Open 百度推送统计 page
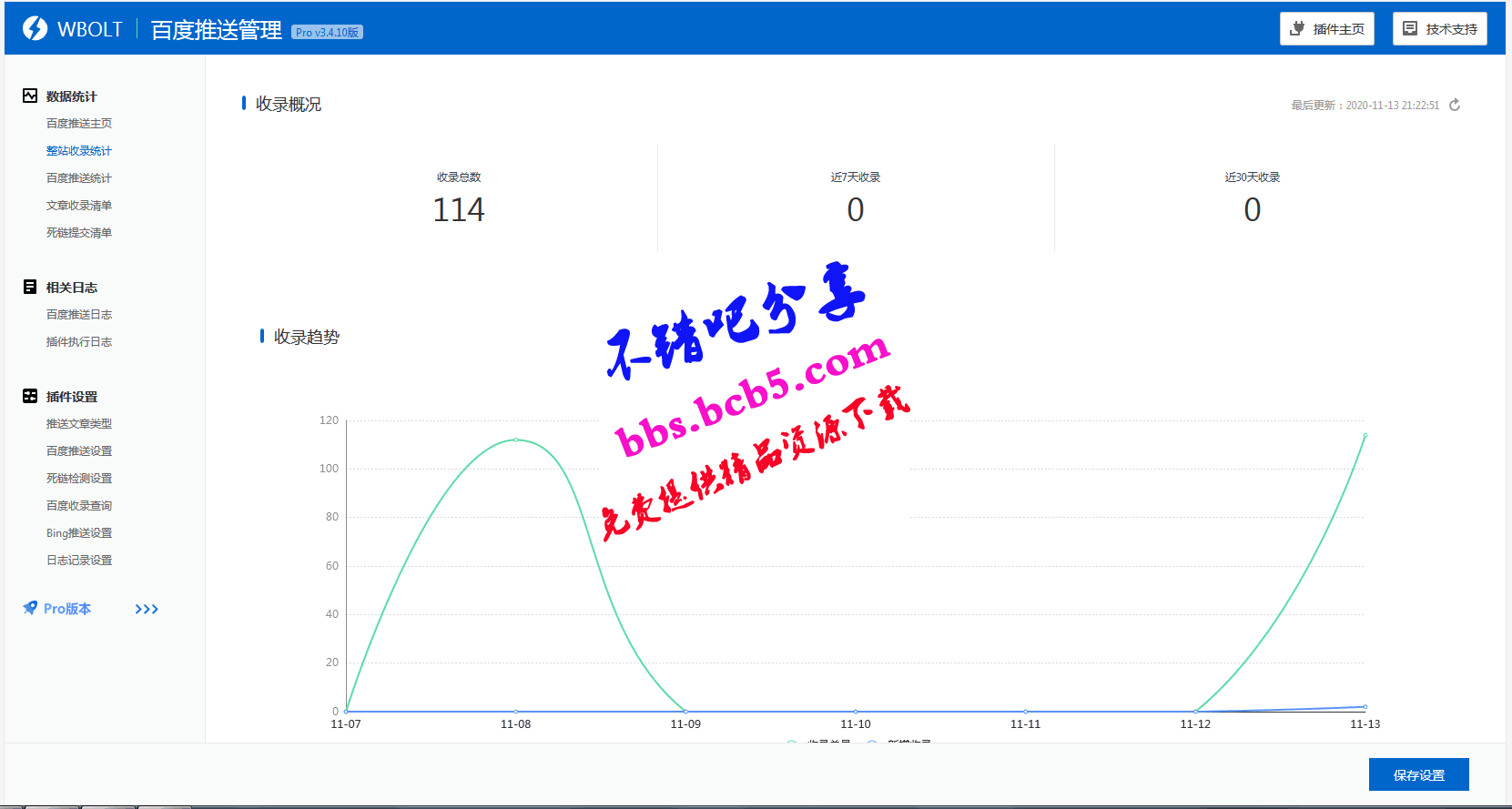Screen dimensions: 1512x809 pos(79,178)
